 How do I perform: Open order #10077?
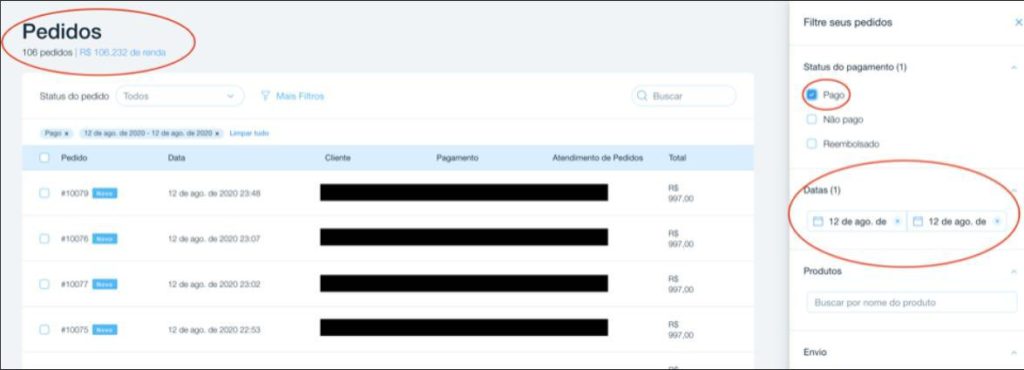pos(74,284)
